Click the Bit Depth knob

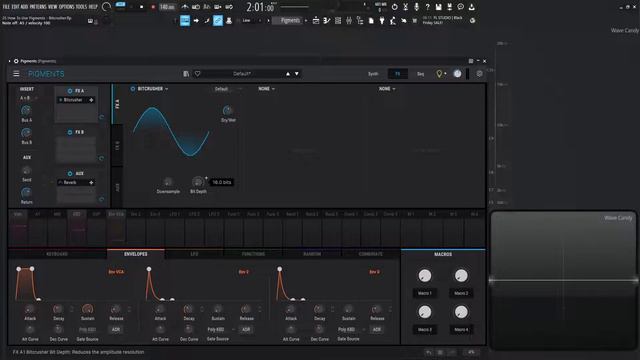coord(198,182)
